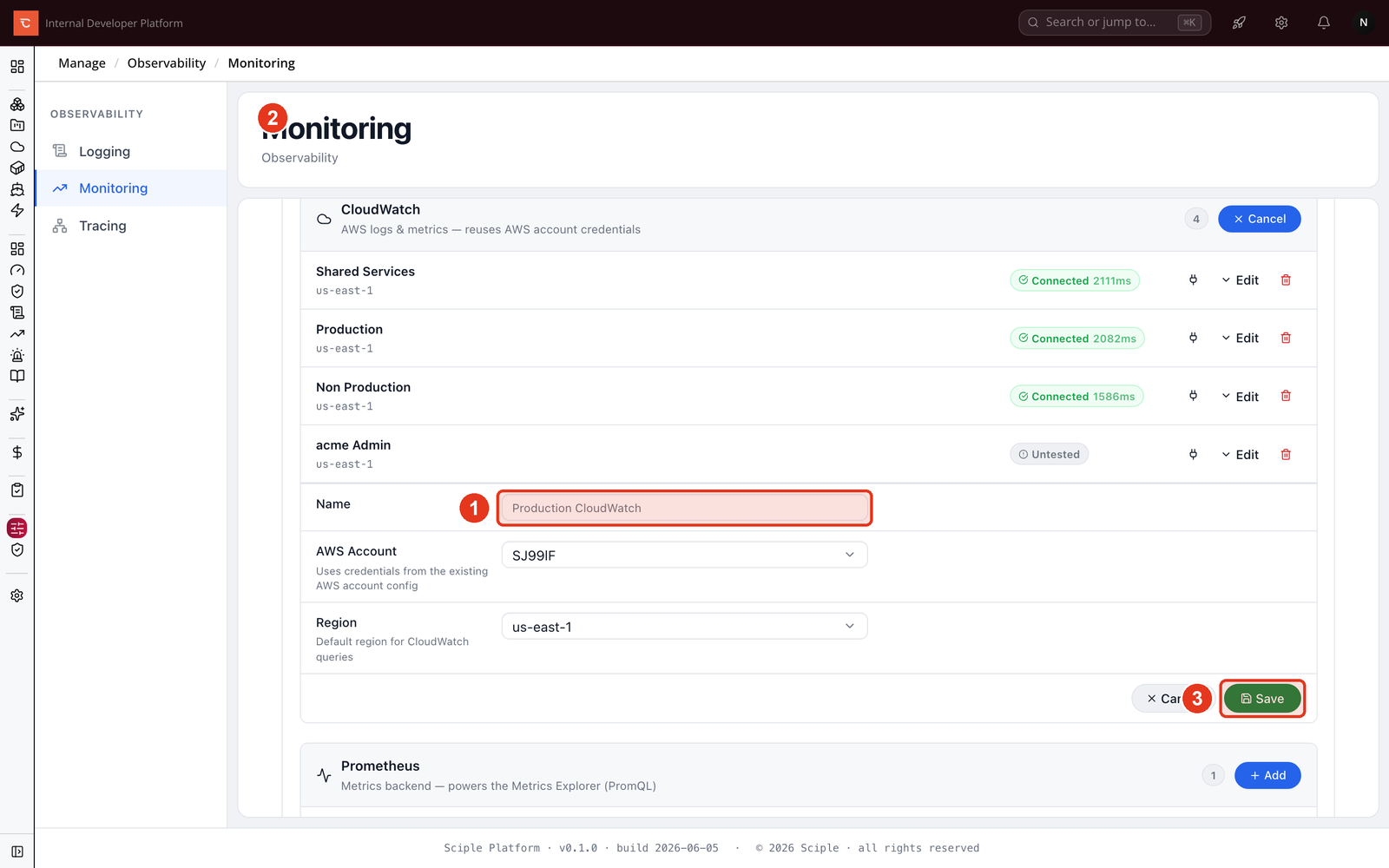This screenshot has height=868, width=1389.
Task: Select the clipboard check sidebar icon
Action: [17, 490]
